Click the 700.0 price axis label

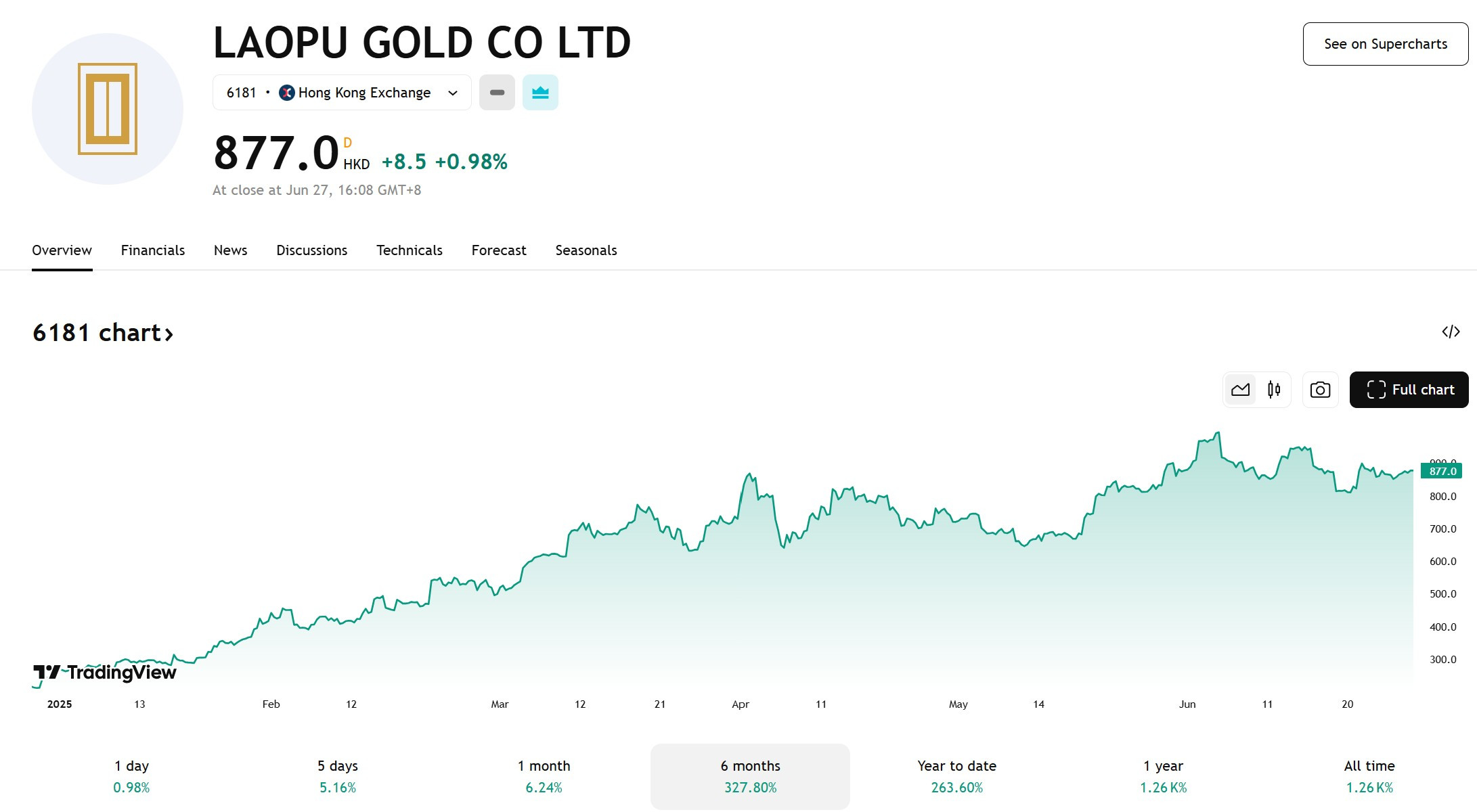[x=1442, y=529]
